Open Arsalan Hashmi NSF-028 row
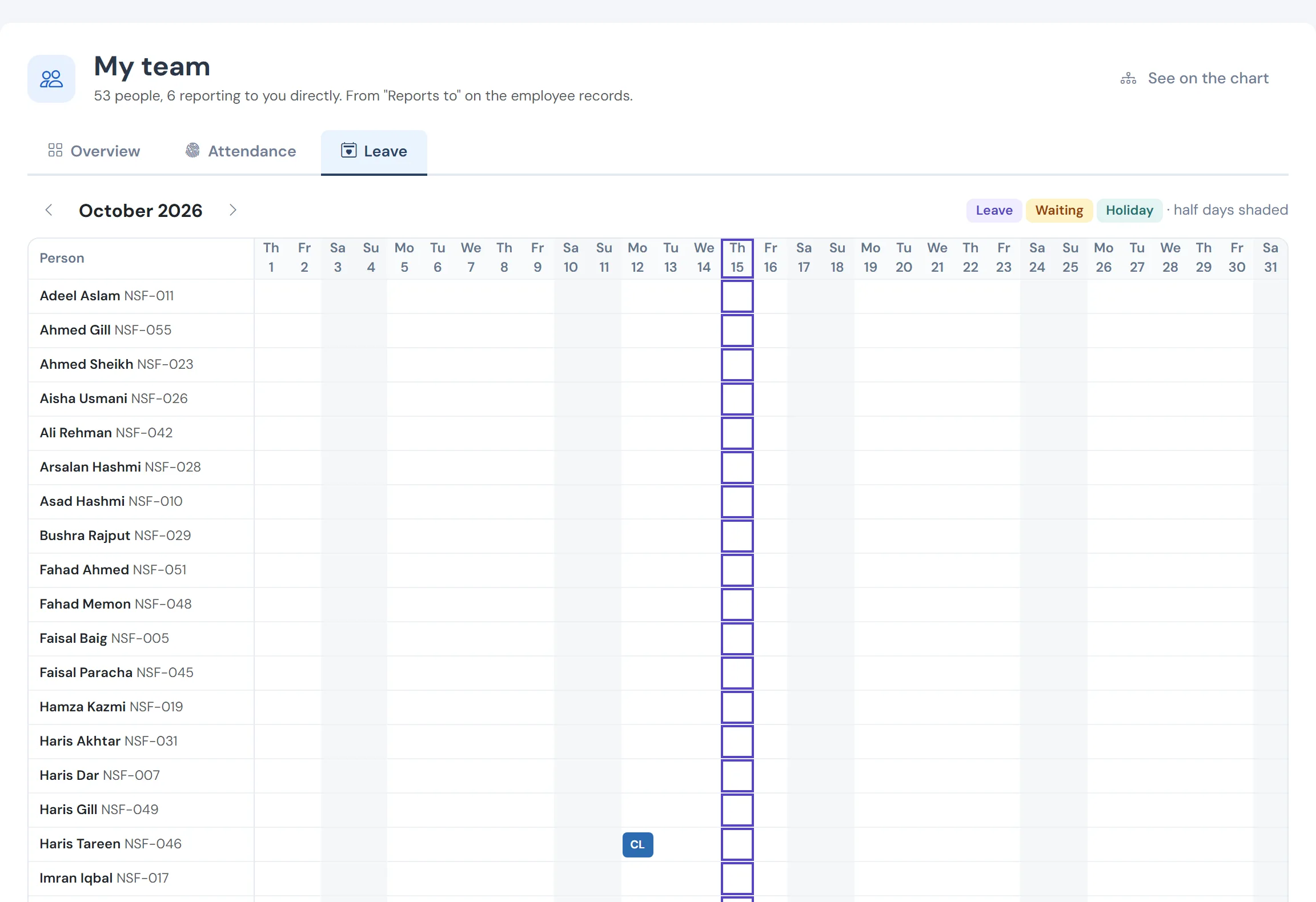1316x902 pixels. (x=658, y=468)
